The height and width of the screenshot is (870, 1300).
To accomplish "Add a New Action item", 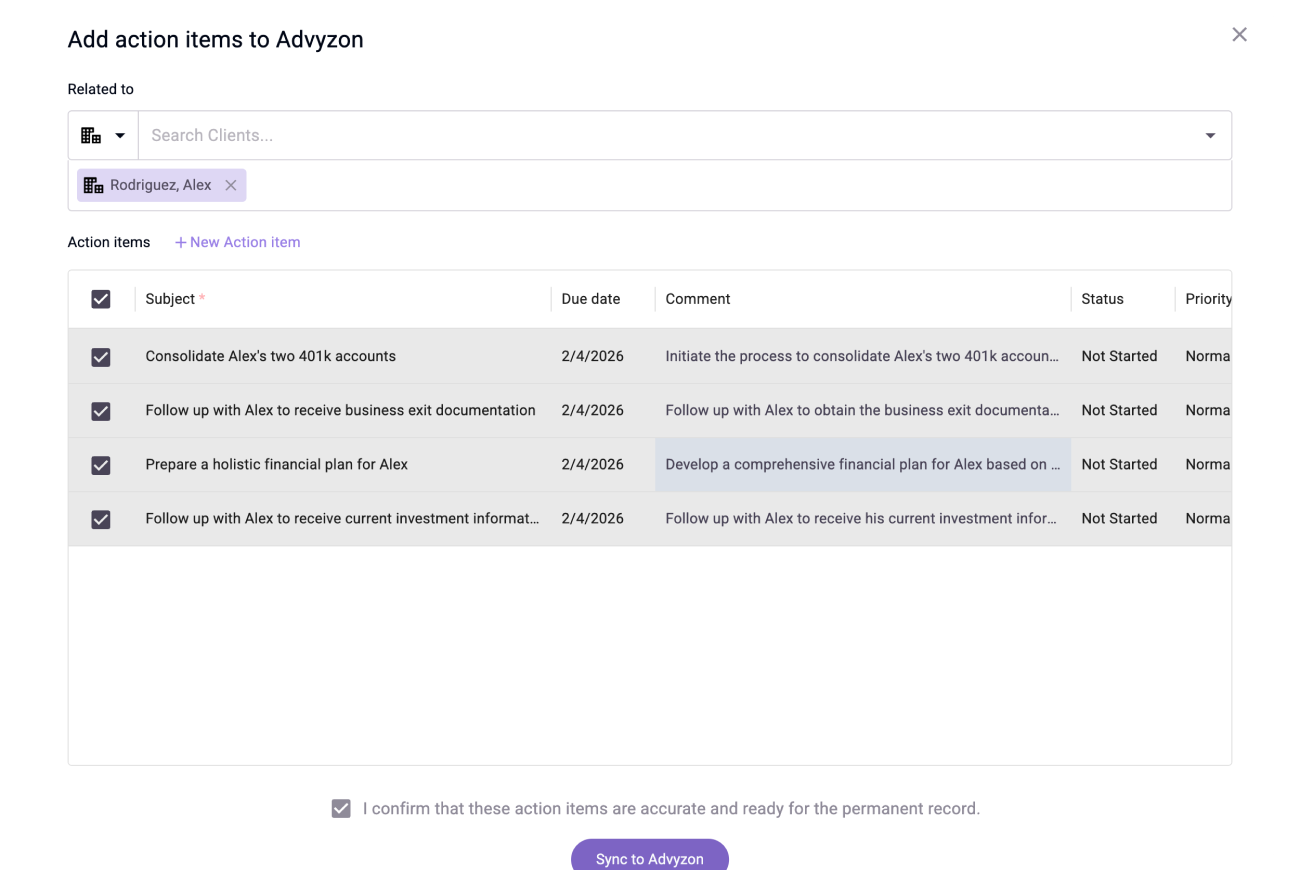I will 238,242.
